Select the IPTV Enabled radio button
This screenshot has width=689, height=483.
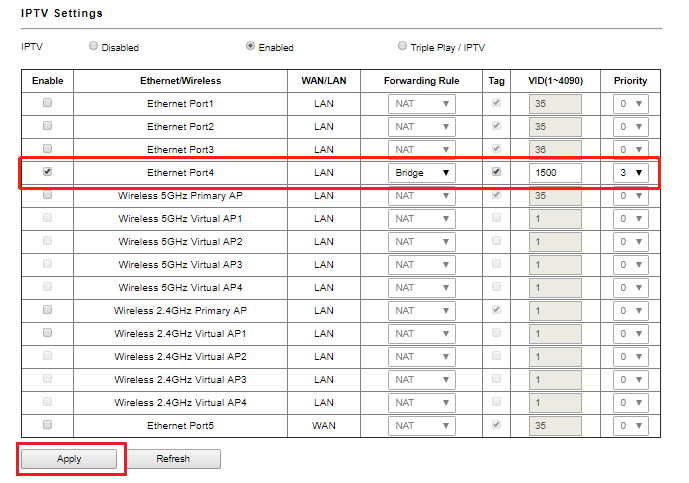click(x=250, y=46)
